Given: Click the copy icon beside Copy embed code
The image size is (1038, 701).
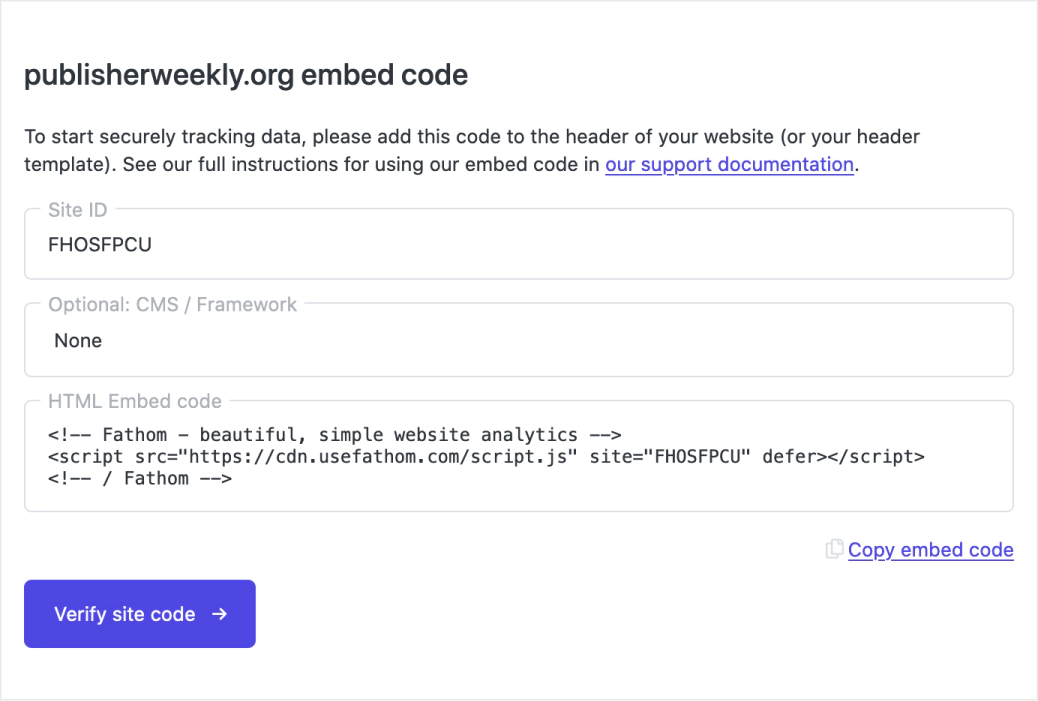Looking at the screenshot, I should tap(834, 549).
